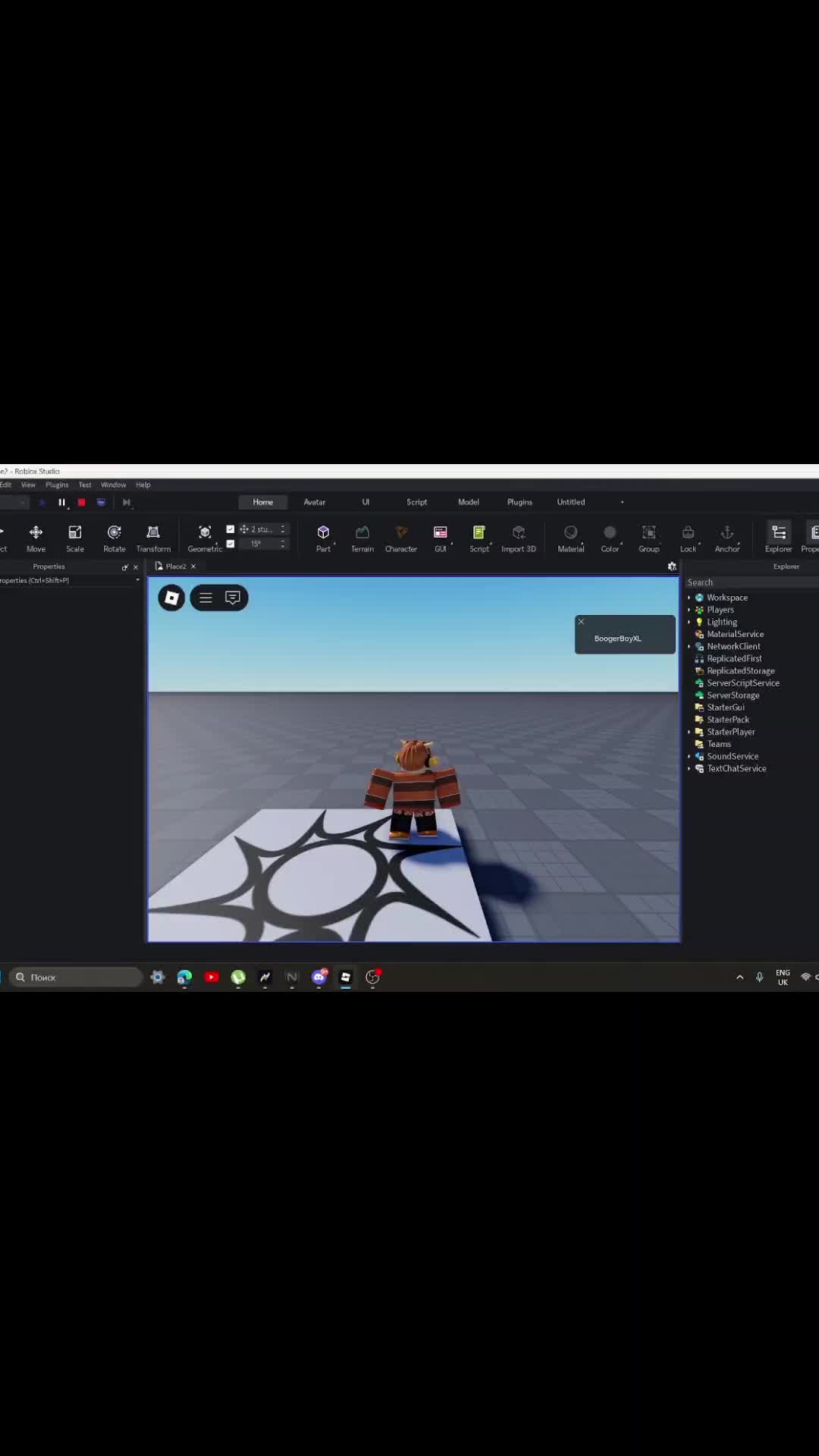Open the Character tool
The height and width of the screenshot is (1456, 819).
[x=401, y=538]
